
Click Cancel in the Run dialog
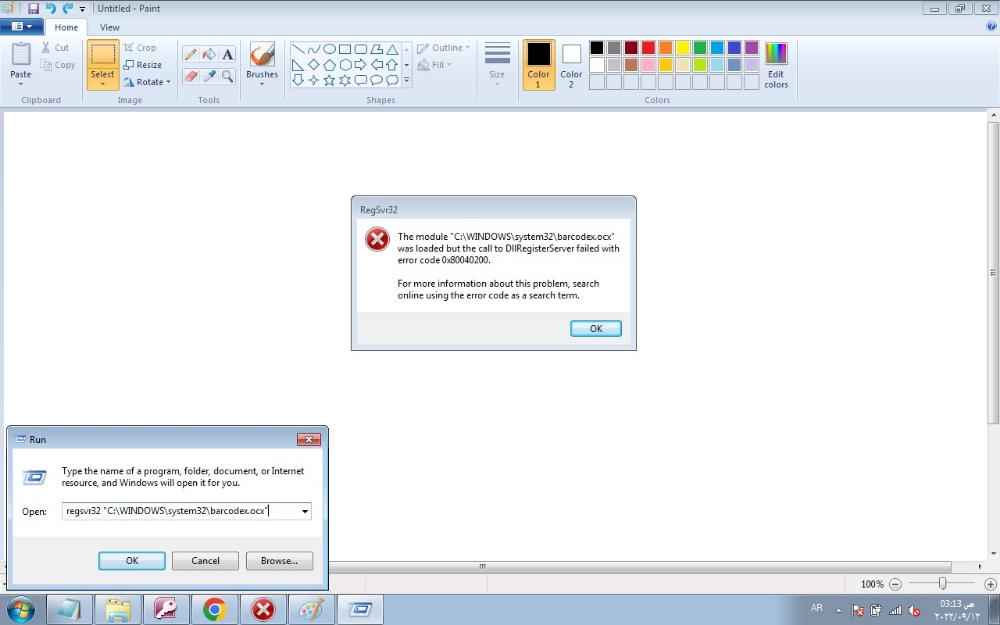[205, 561]
